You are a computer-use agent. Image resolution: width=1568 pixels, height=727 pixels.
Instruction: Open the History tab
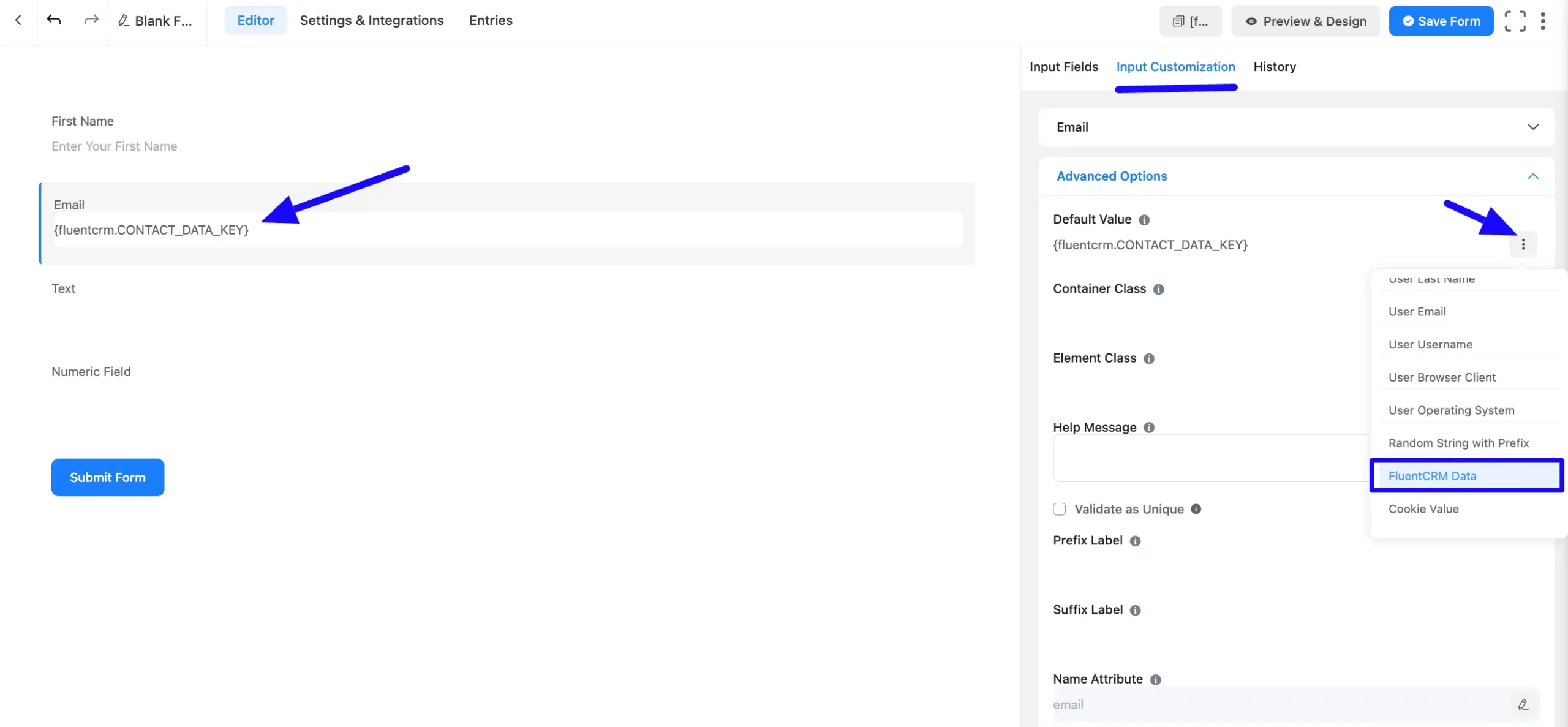click(x=1274, y=67)
